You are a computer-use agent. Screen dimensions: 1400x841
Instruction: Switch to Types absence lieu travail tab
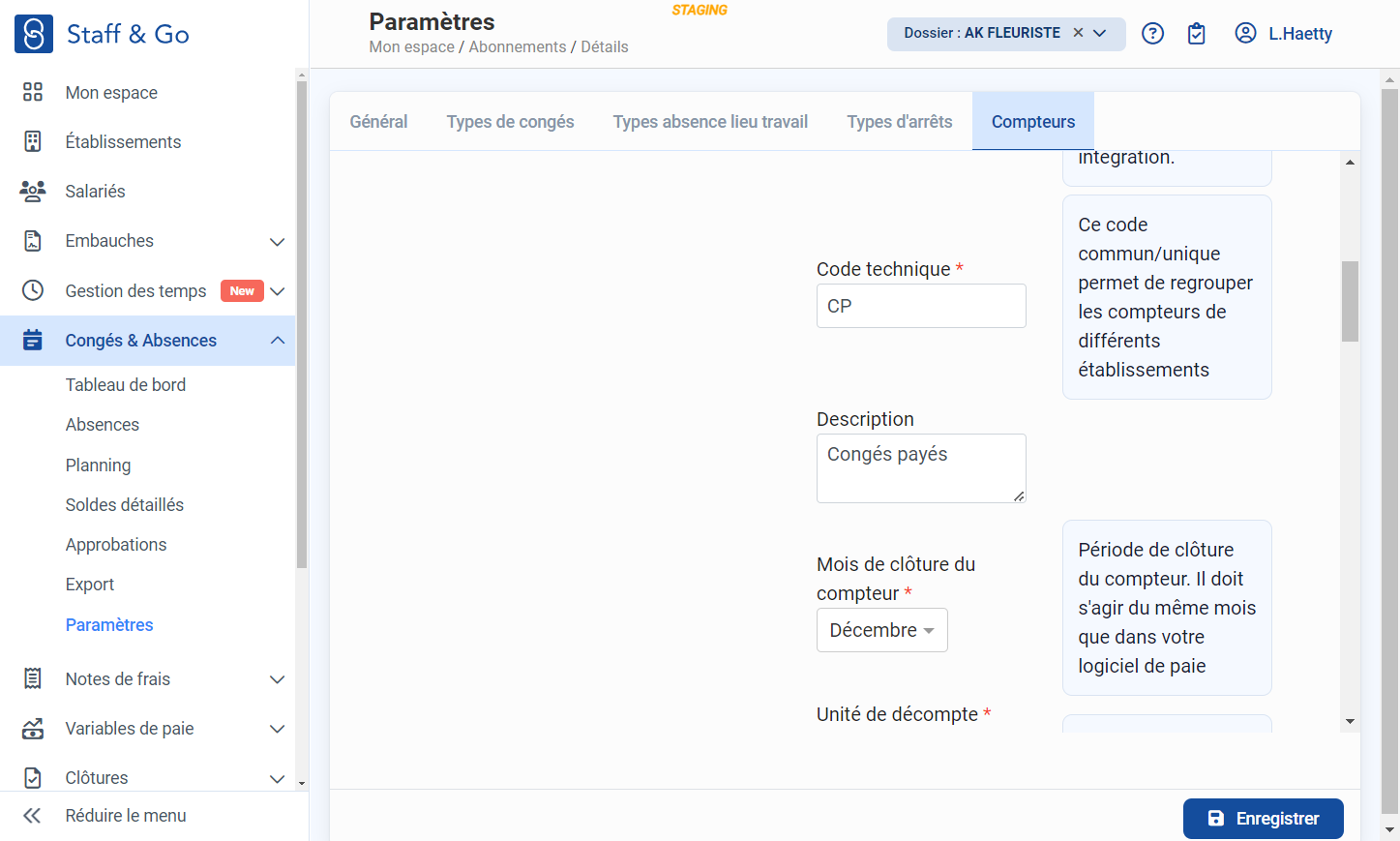710,122
